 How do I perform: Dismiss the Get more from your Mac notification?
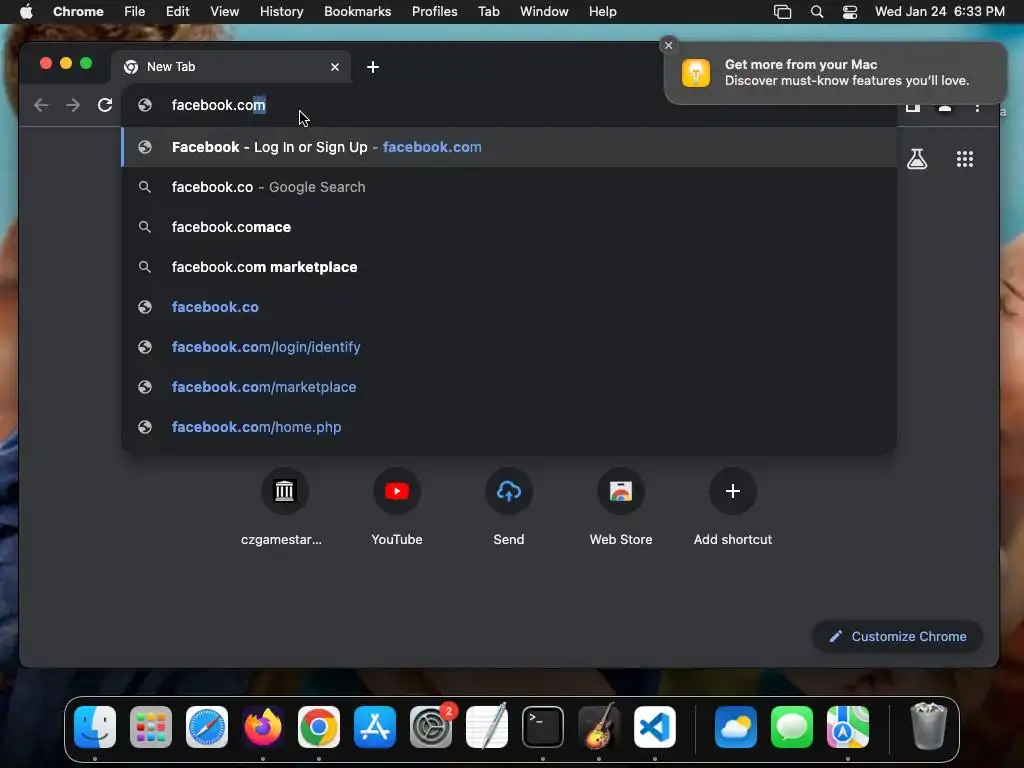click(668, 45)
